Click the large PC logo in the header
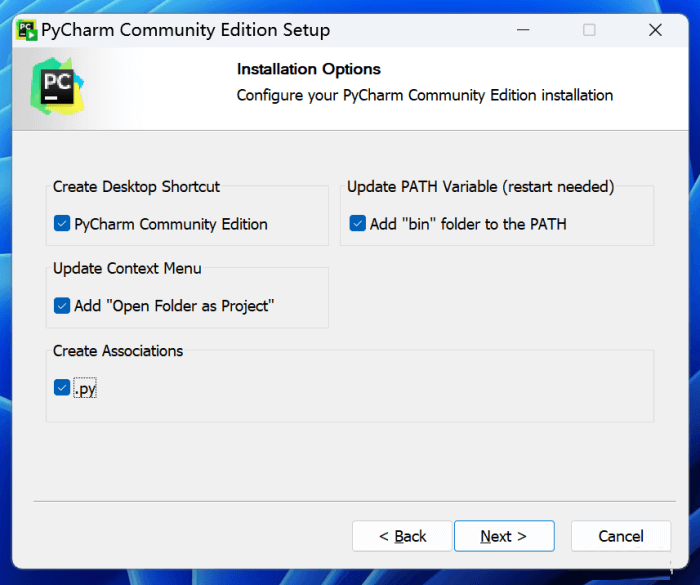The width and height of the screenshot is (700, 585). point(57,87)
